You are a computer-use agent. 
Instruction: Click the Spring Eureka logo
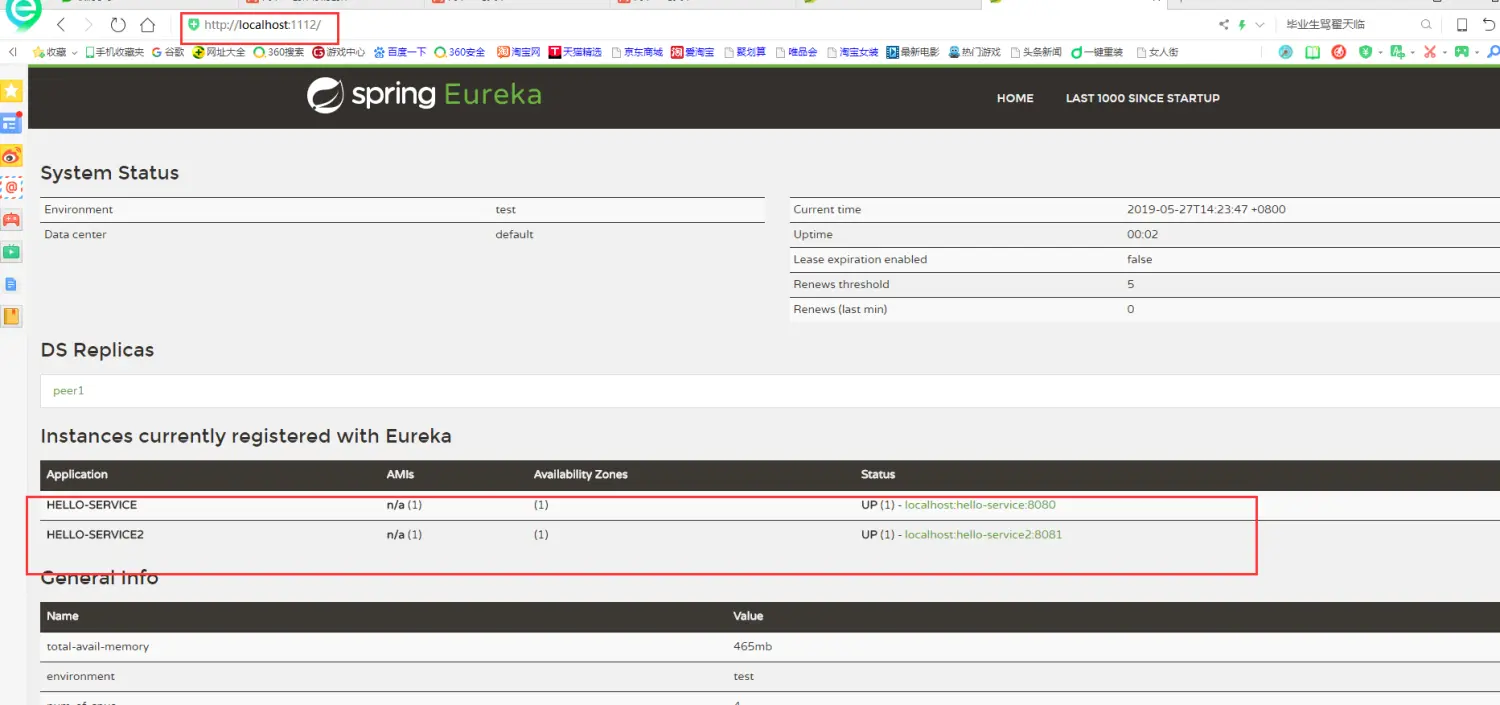coord(424,95)
